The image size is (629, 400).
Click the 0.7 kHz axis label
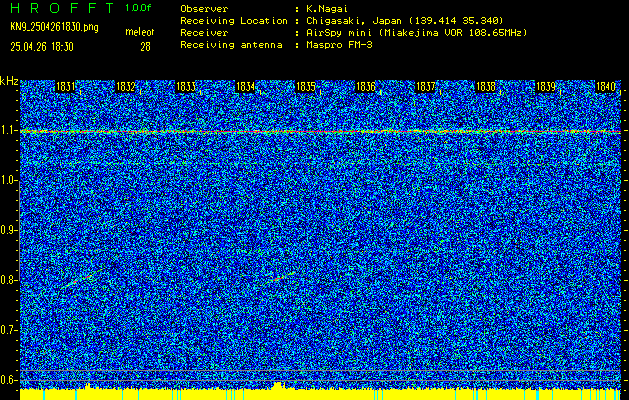tap(8, 330)
